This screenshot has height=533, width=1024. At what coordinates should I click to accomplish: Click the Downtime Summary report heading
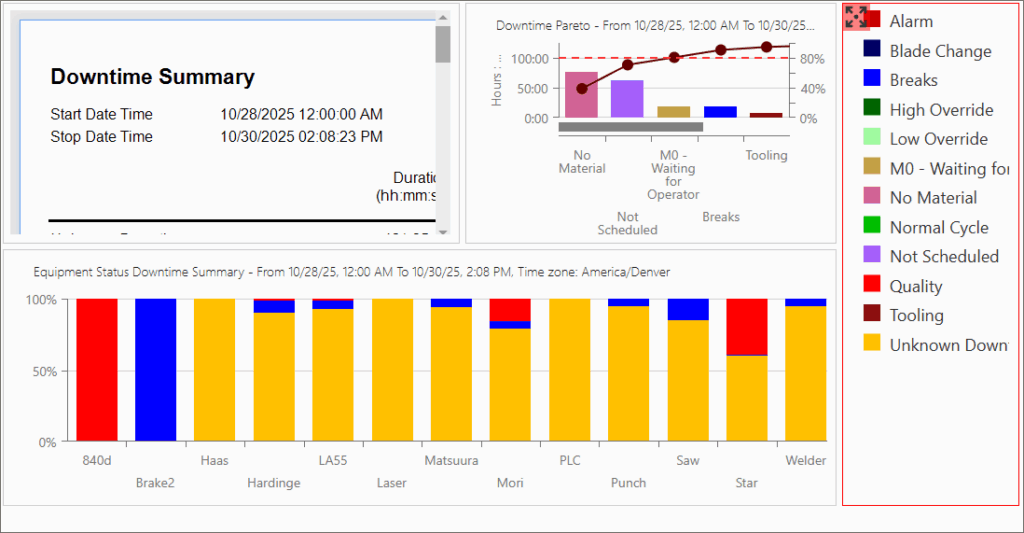(x=152, y=77)
